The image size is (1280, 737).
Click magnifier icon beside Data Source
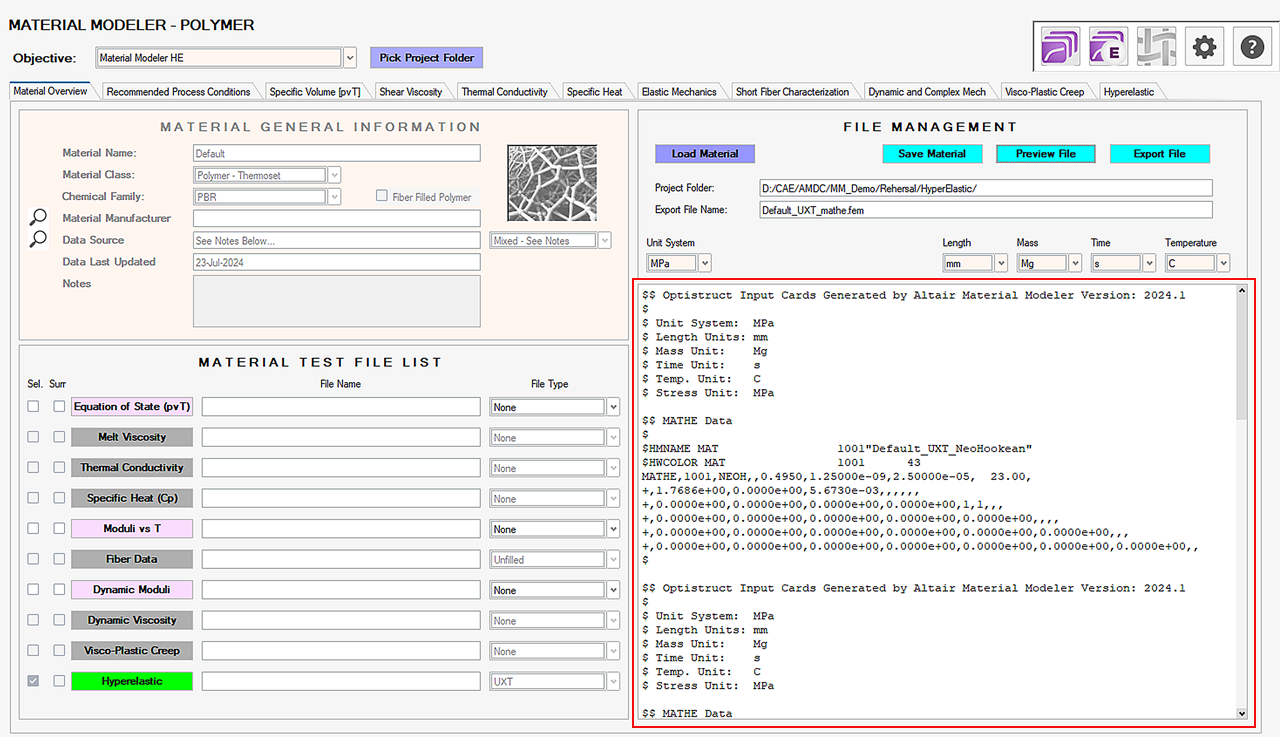pyautogui.click(x=38, y=240)
